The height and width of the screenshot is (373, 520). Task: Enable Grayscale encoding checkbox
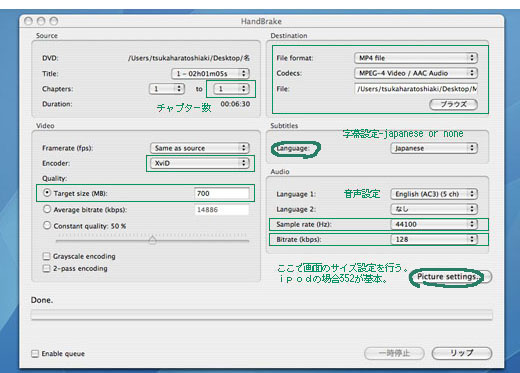(47, 256)
